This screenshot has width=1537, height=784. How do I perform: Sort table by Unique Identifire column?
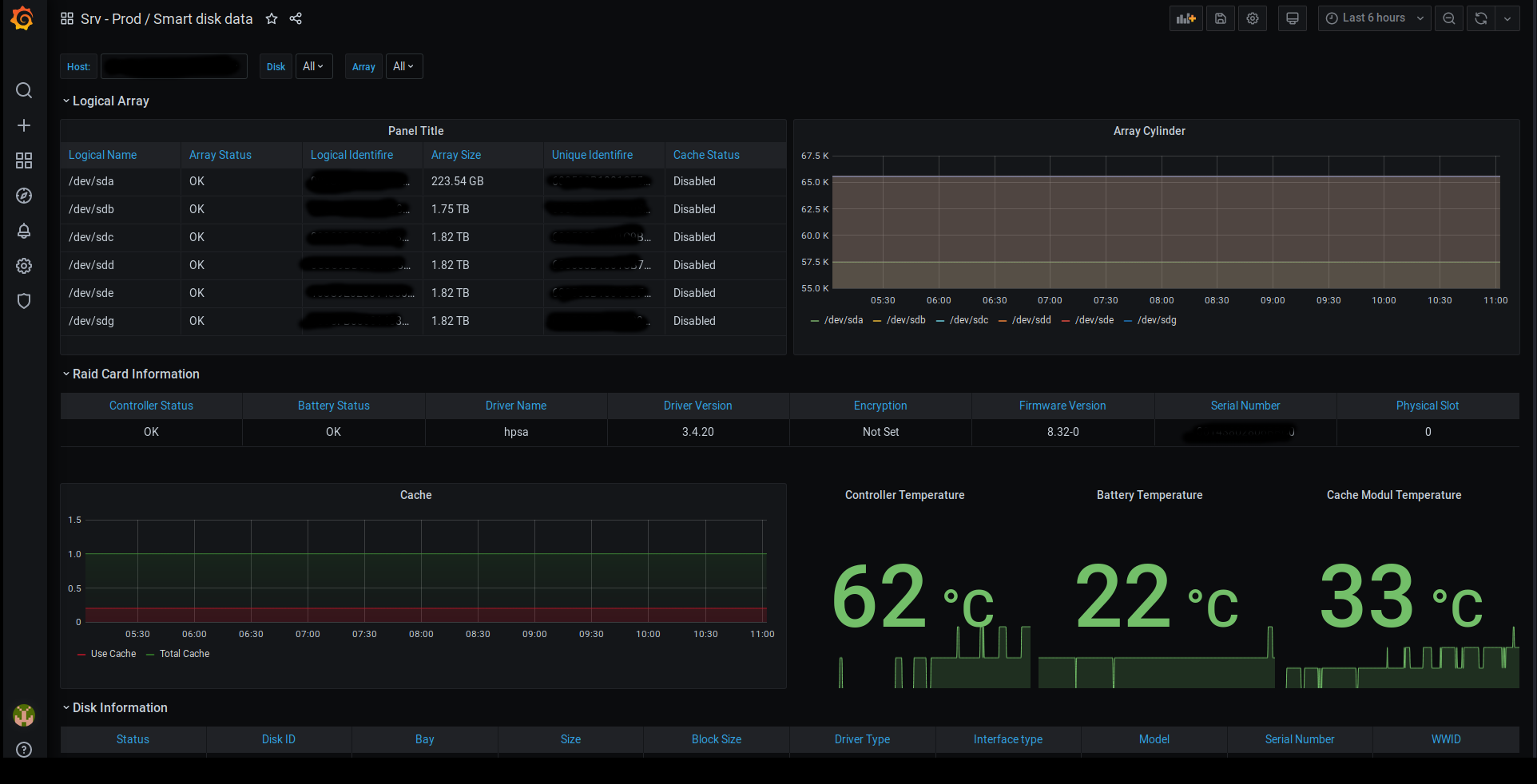pos(592,155)
